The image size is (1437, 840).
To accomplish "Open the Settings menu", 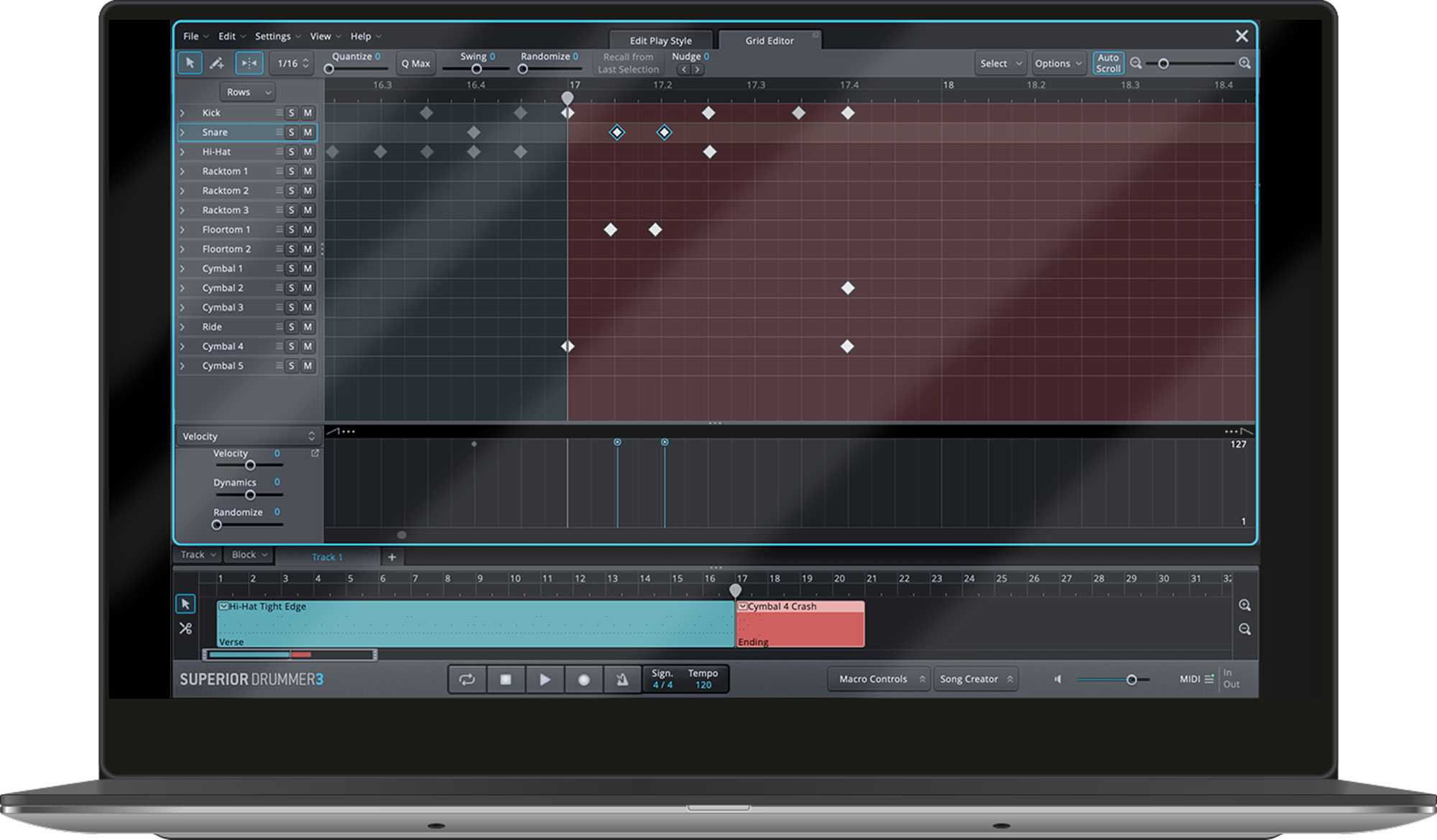I will [278, 36].
